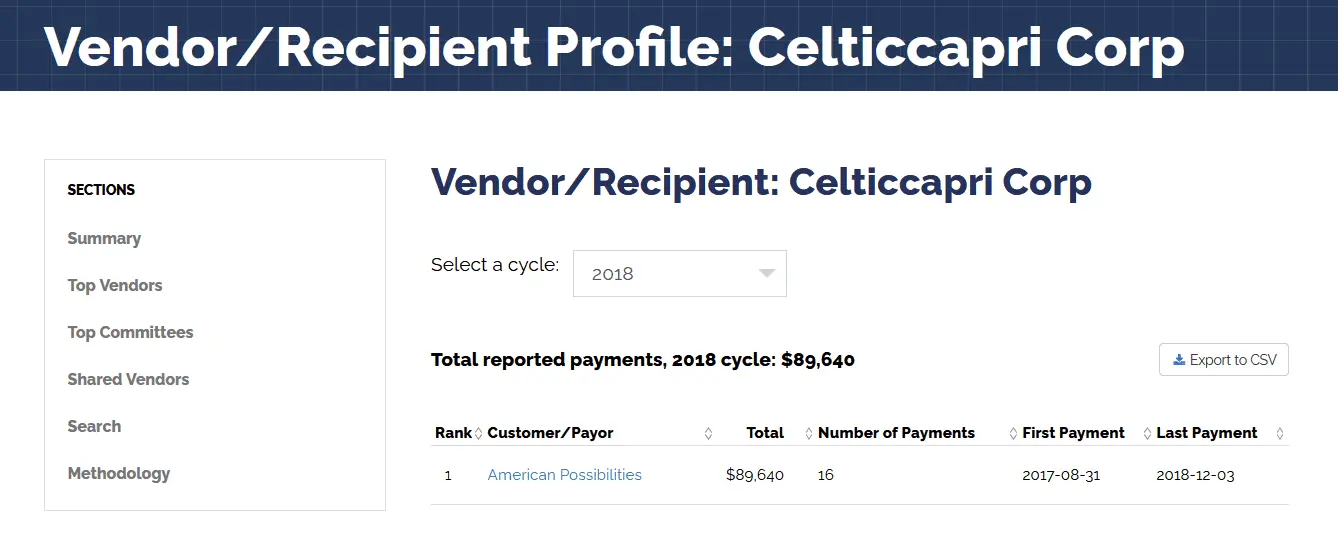Sort by the Rank column arrows
This screenshot has width=1338, height=547.
[x=478, y=433]
